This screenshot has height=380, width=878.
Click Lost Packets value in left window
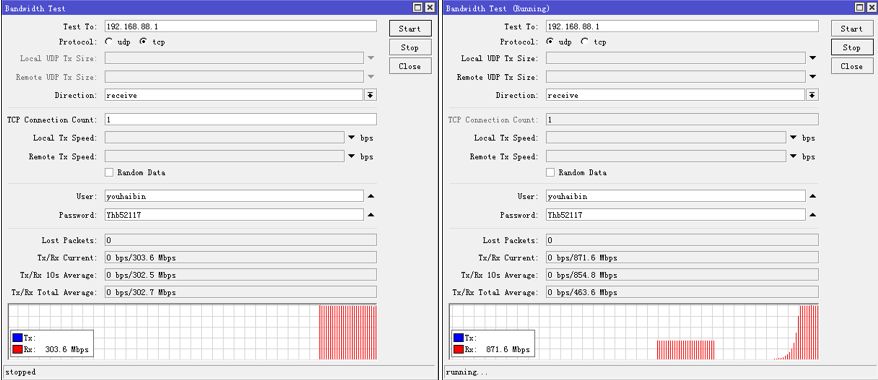[241, 240]
